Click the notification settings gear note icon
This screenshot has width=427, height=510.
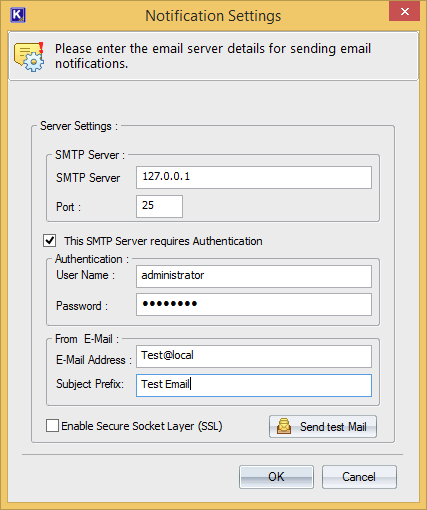point(29,57)
